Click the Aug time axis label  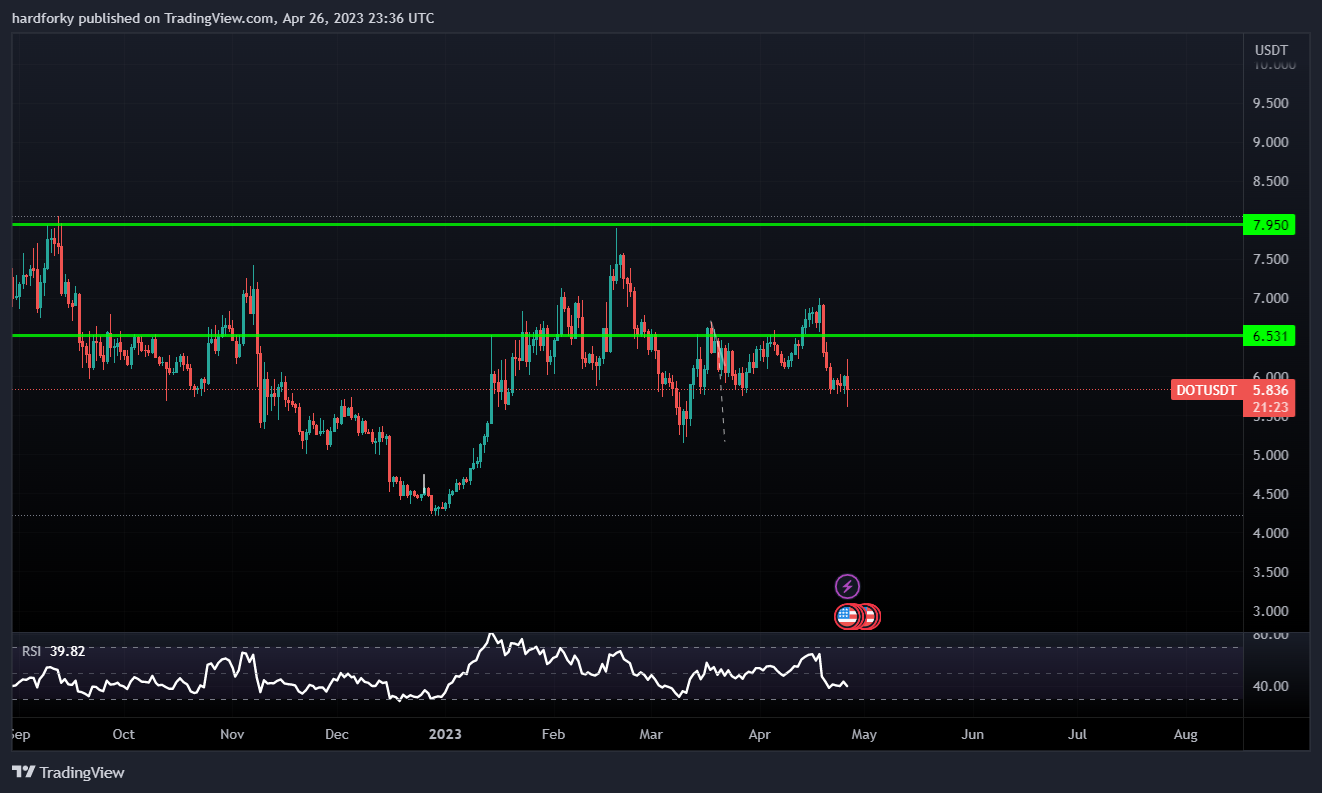pyautogui.click(x=1185, y=734)
